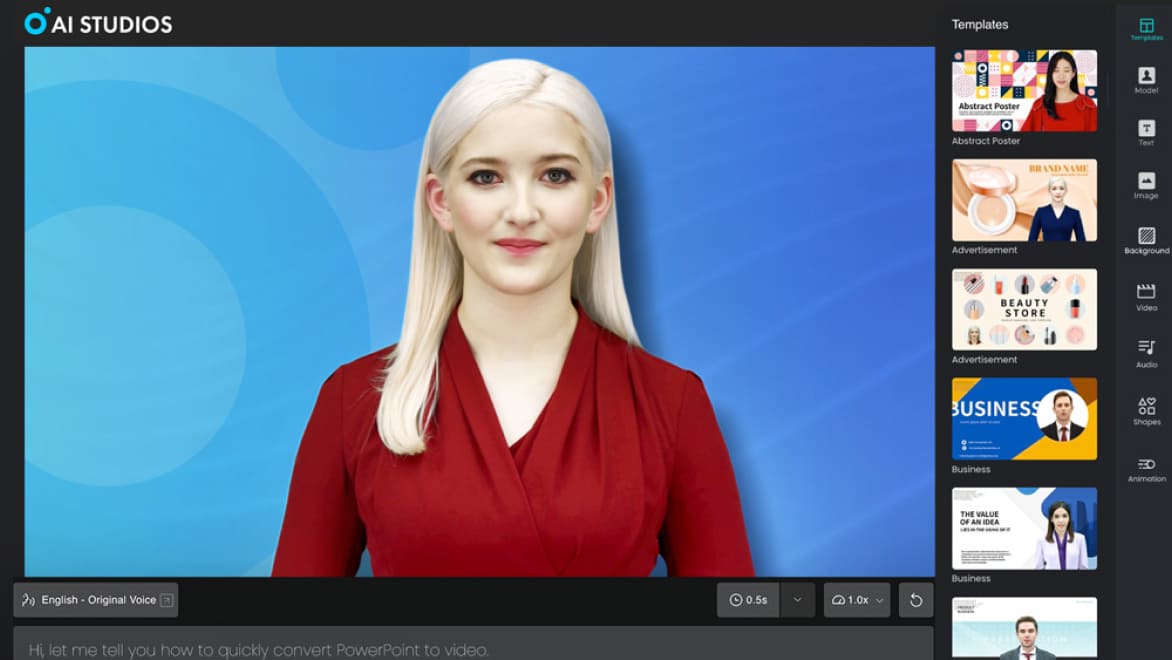Select the yellow Business template
The height and width of the screenshot is (660, 1172).
coord(1023,419)
